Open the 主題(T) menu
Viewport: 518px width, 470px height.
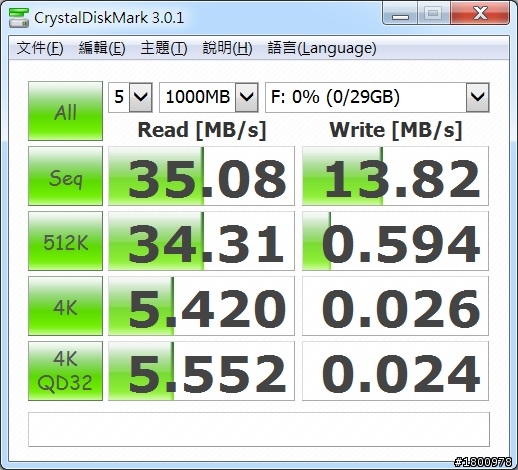(164, 48)
